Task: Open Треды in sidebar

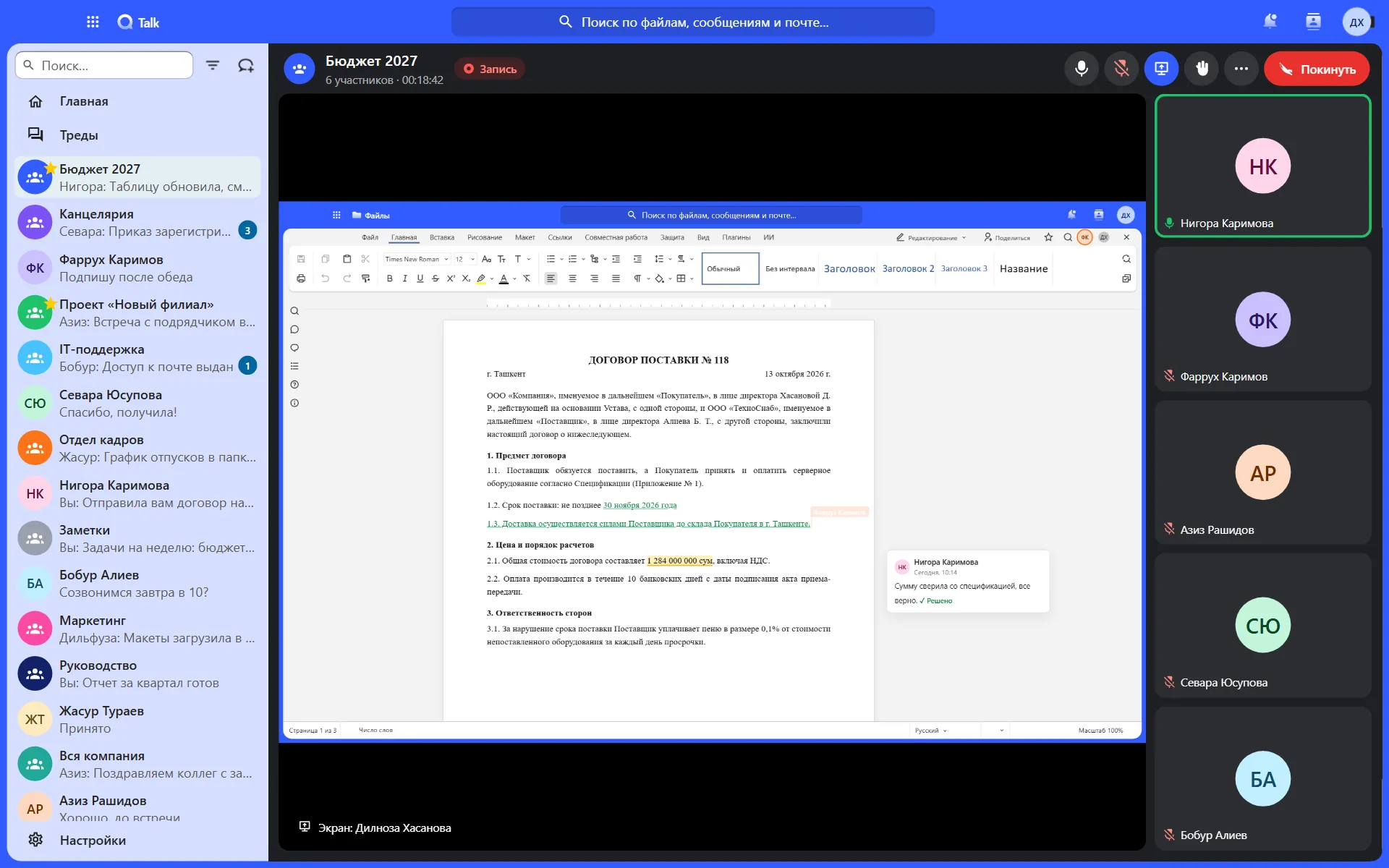Action: (137, 135)
